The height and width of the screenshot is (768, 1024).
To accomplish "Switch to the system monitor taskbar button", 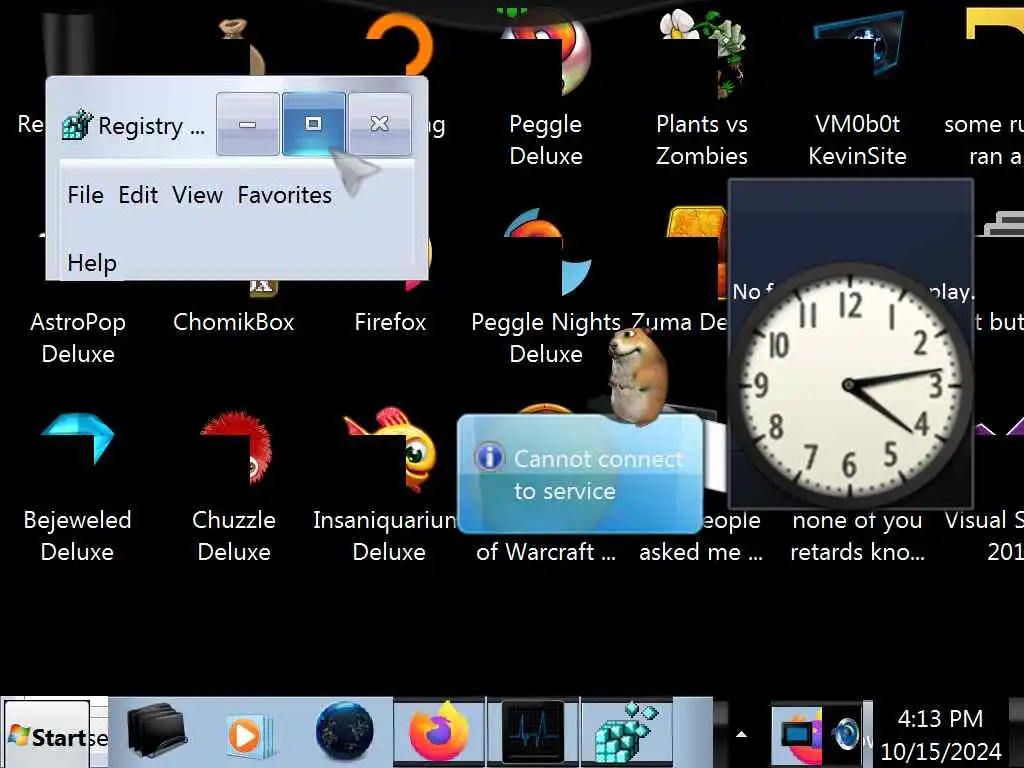I will (x=533, y=732).
